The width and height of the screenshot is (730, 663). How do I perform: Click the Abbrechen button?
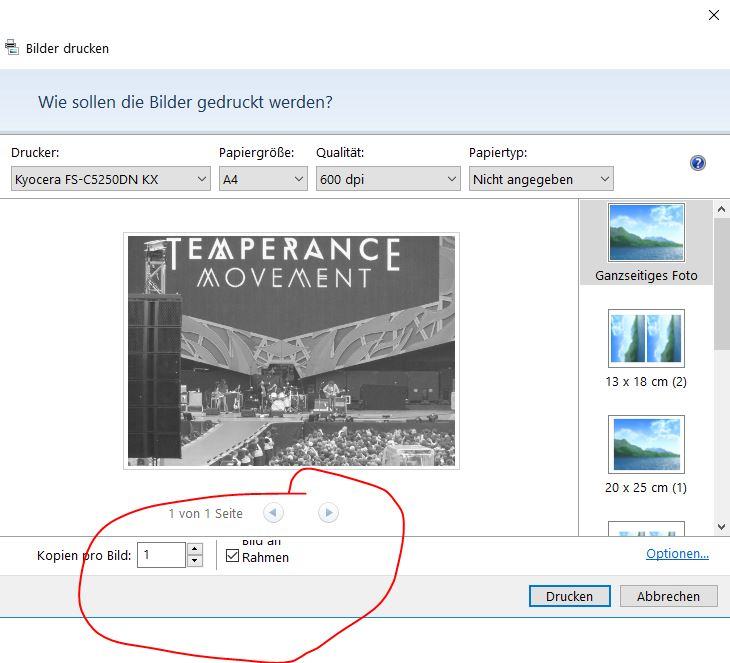(x=668, y=596)
